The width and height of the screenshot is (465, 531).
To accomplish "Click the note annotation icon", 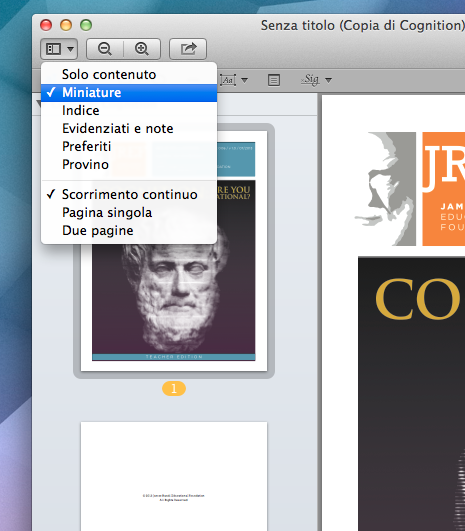I will coord(274,80).
